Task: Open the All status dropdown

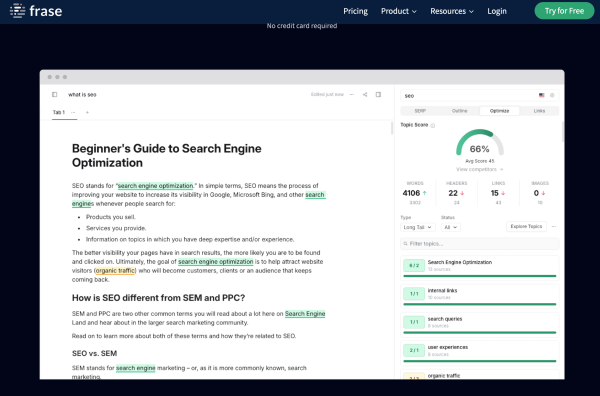Action: coord(450,227)
